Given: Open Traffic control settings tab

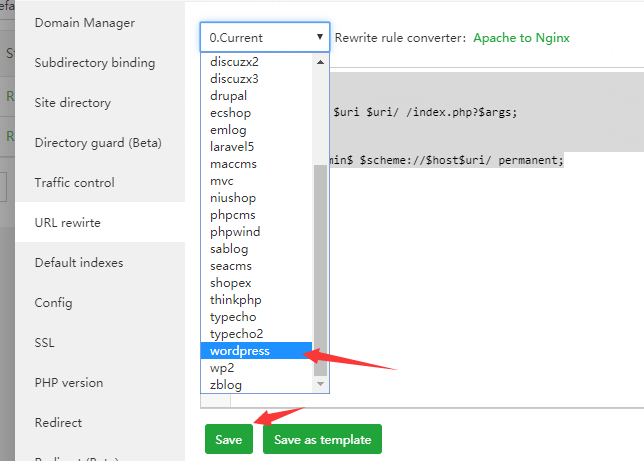Looking at the screenshot, I should (x=75, y=182).
